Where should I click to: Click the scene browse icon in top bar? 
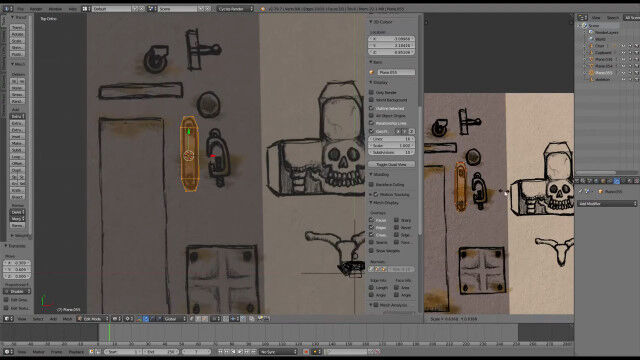point(152,9)
